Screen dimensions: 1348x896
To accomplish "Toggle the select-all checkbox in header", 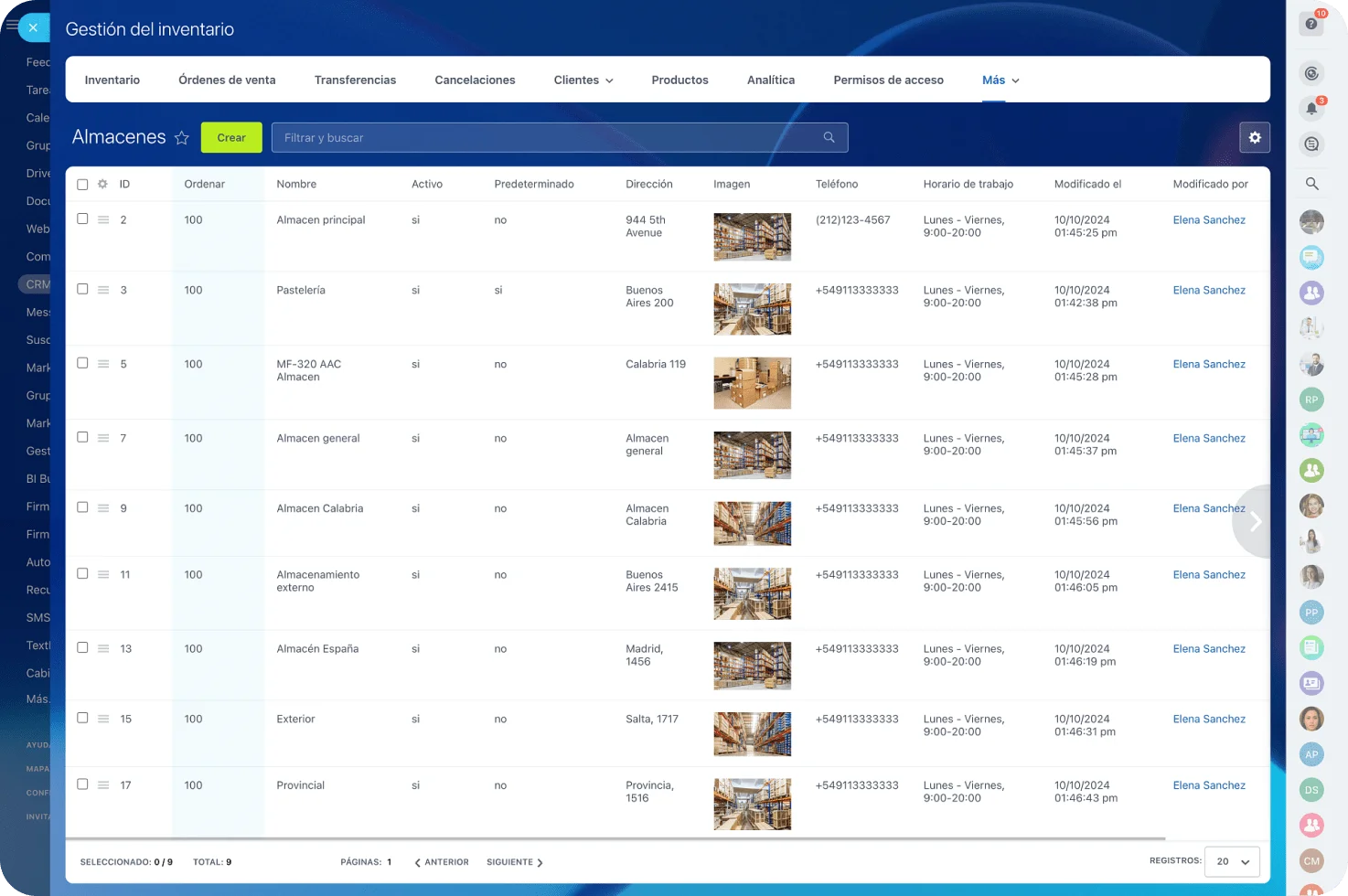I will tap(82, 184).
